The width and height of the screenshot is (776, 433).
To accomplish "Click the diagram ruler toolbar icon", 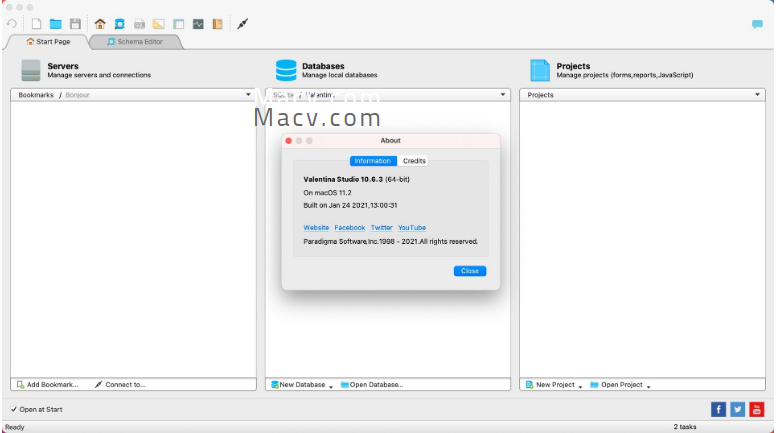I will (x=158, y=24).
